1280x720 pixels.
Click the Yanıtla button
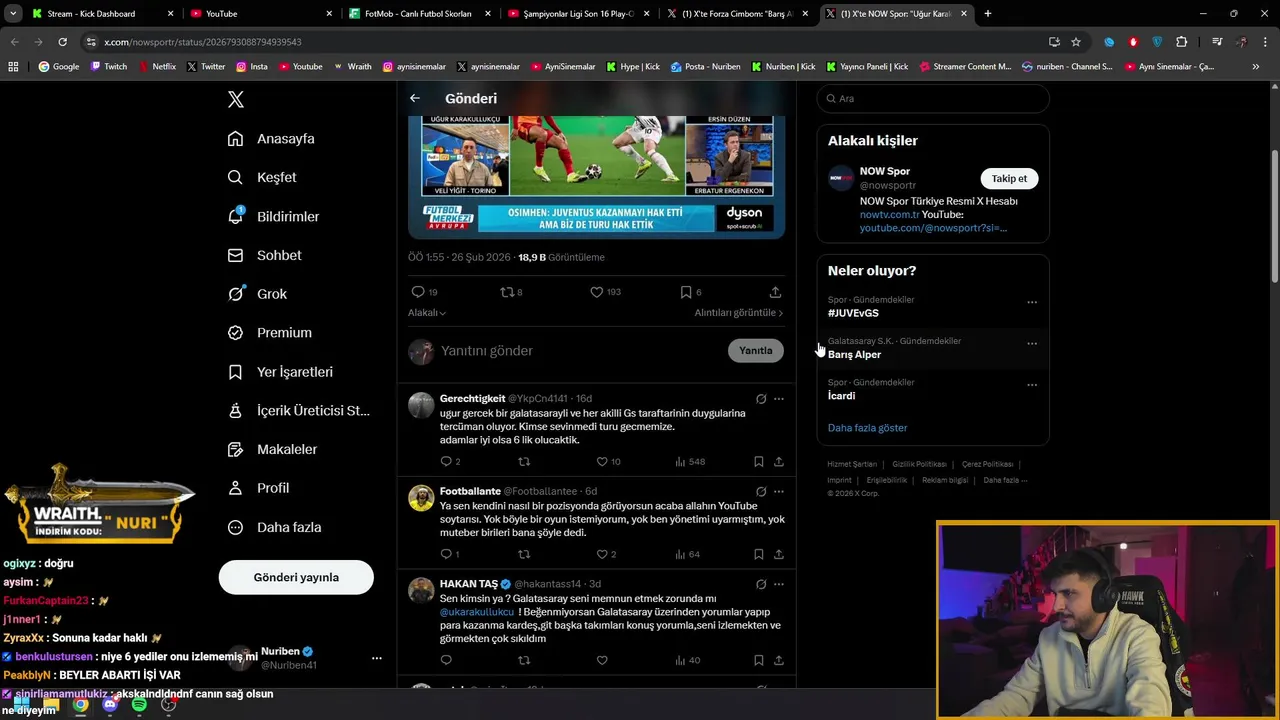[756, 351]
